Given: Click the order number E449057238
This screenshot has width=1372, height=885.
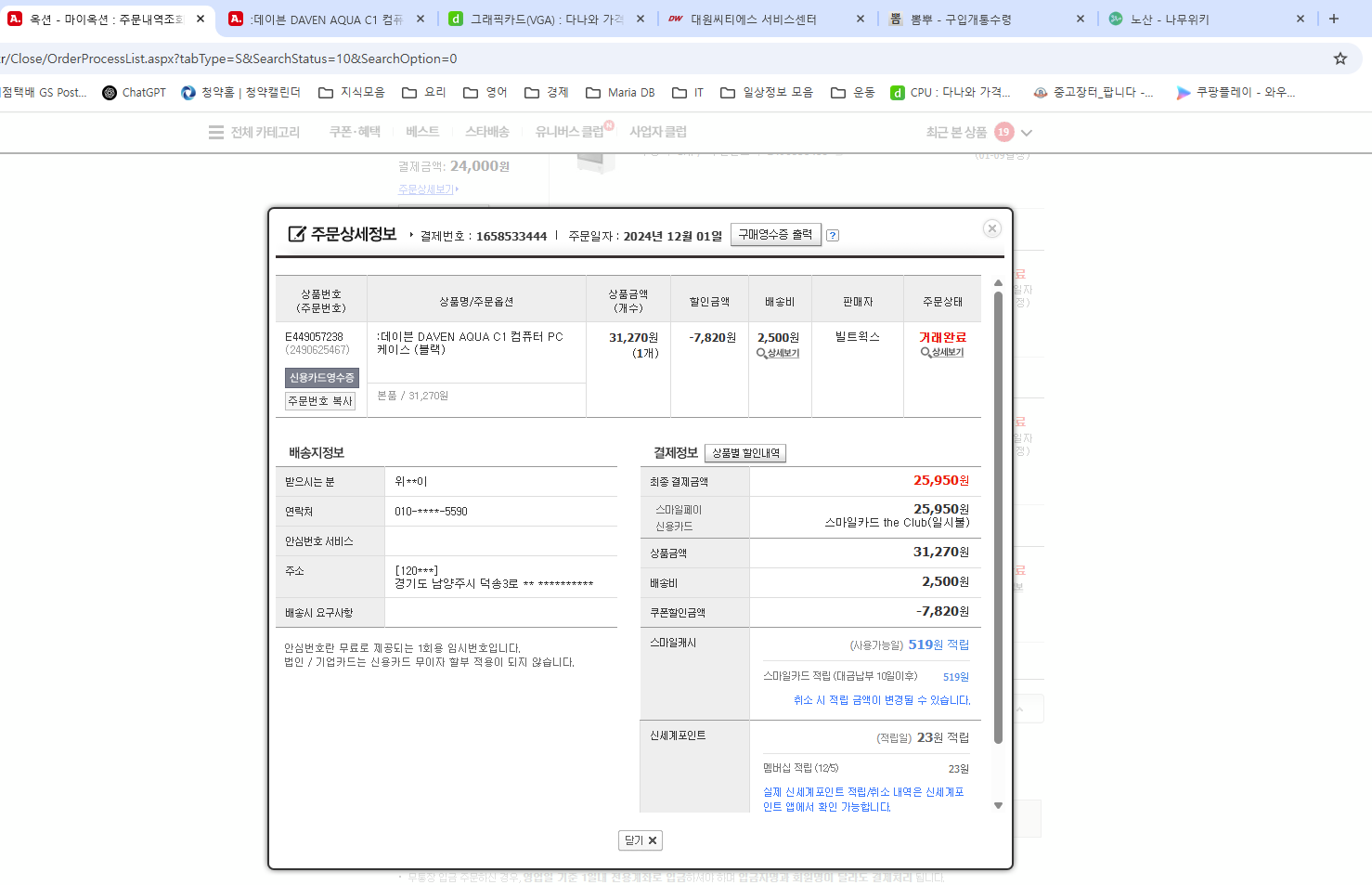Looking at the screenshot, I should point(314,337).
